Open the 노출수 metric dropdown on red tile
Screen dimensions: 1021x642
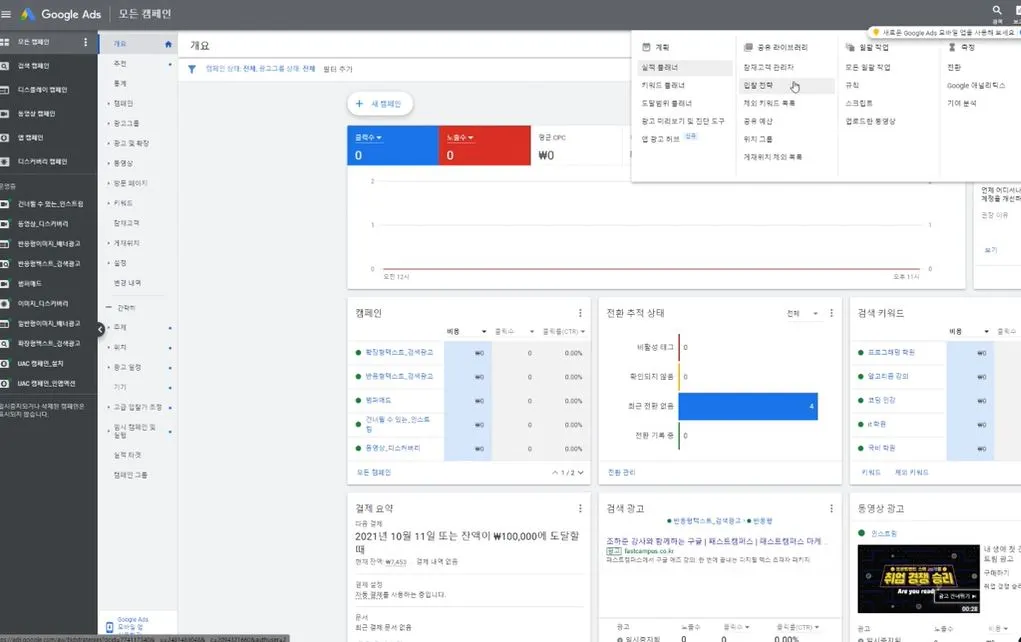click(x=460, y=138)
